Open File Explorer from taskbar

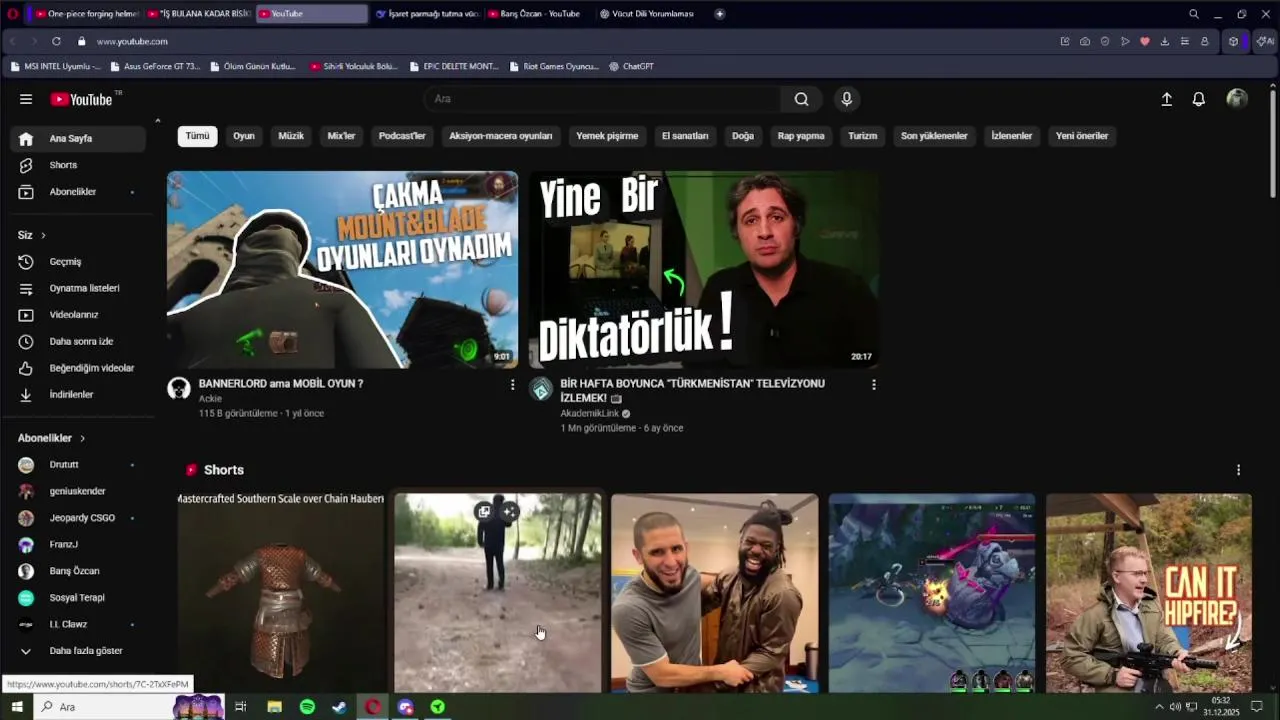click(274, 707)
